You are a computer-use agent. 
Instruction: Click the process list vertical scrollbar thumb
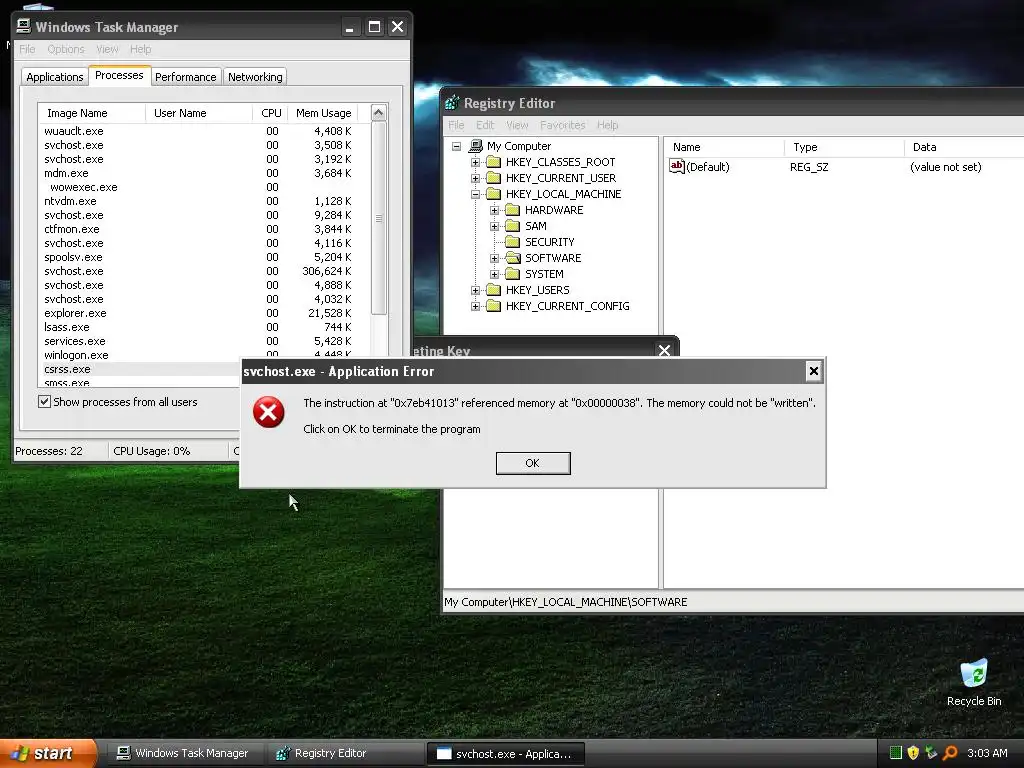pyautogui.click(x=379, y=218)
